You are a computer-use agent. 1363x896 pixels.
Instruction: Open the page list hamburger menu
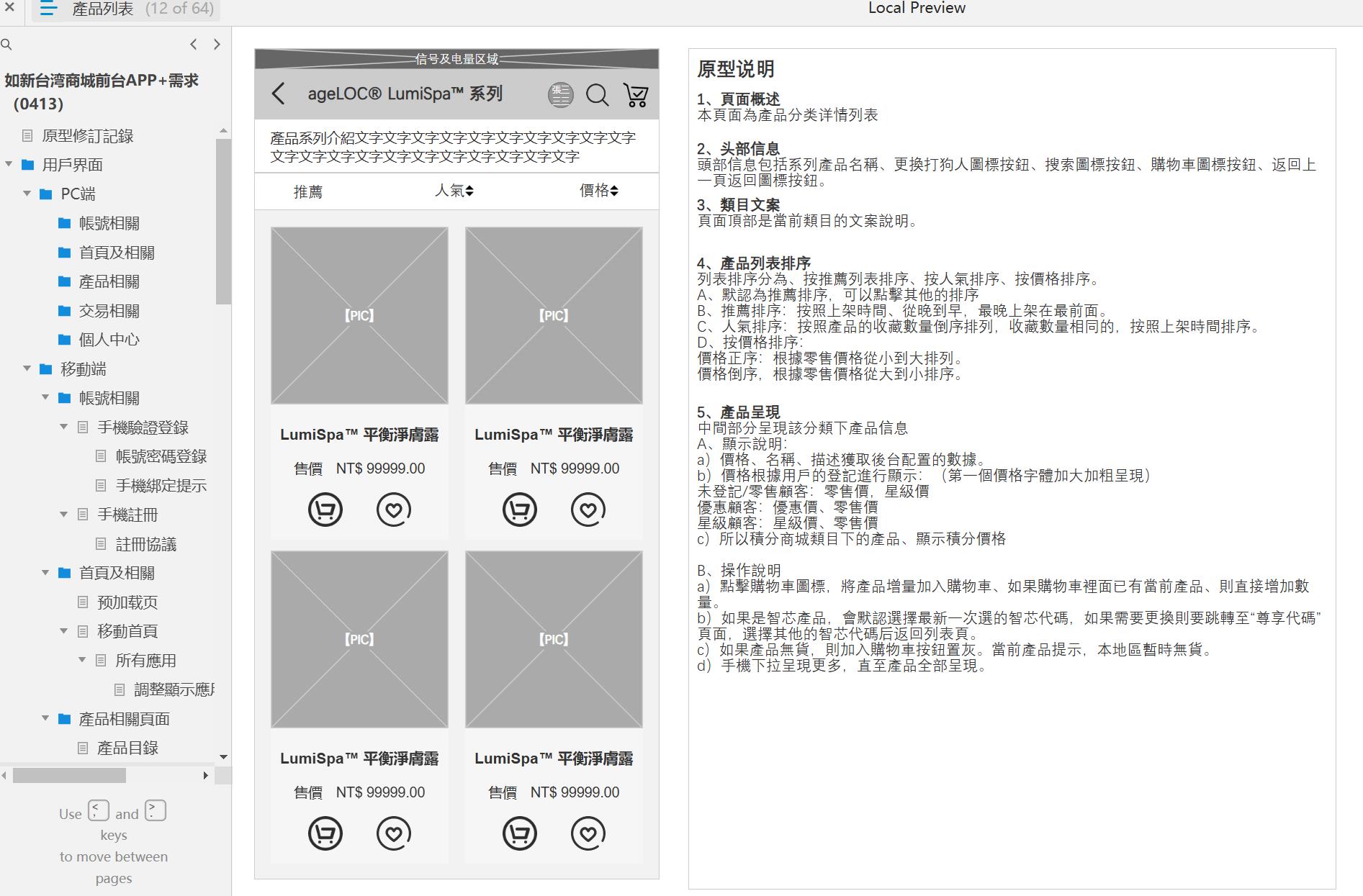[48, 9]
